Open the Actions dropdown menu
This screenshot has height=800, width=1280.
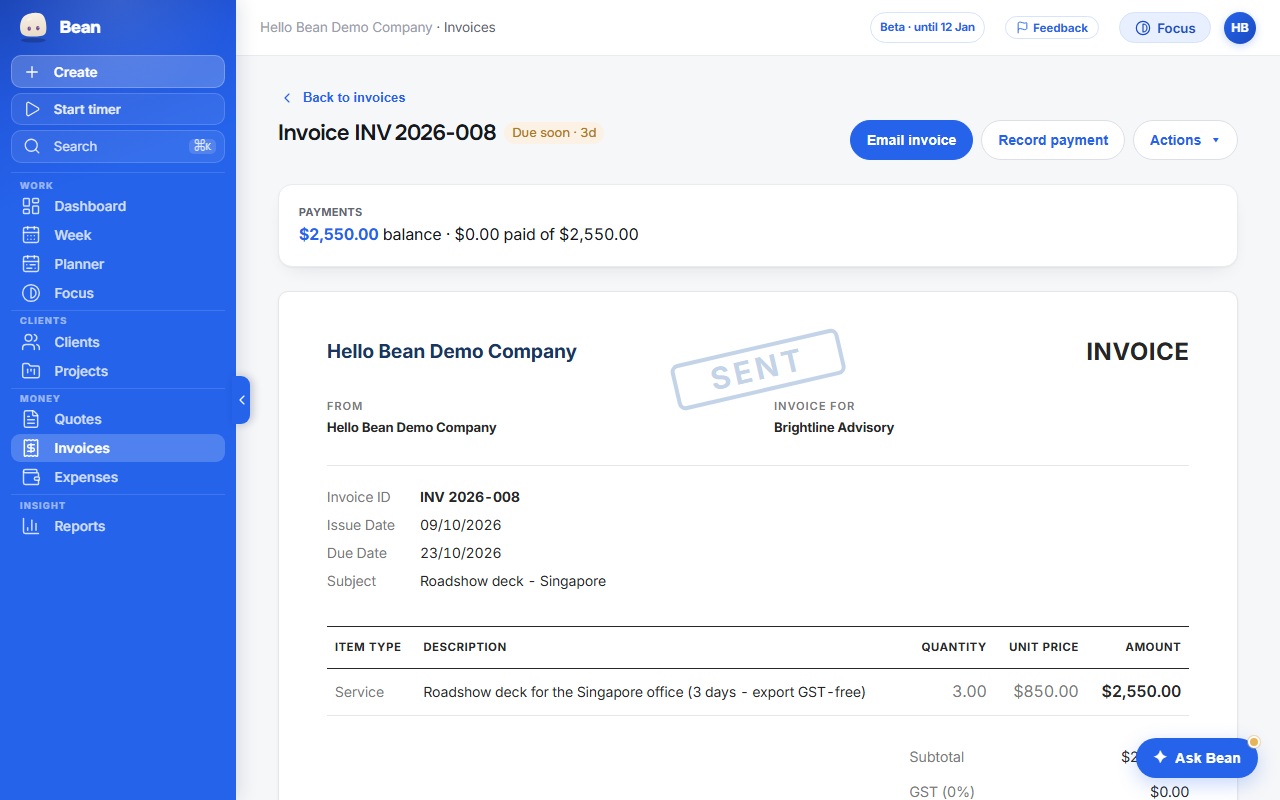coord(1185,140)
